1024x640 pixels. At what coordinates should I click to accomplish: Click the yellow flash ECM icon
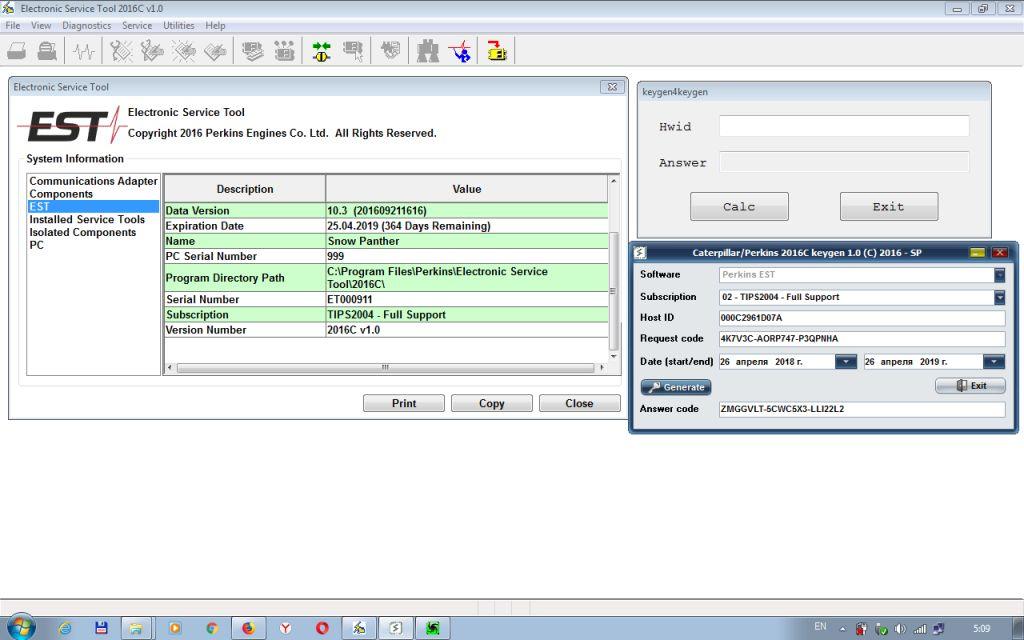tap(497, 51)
